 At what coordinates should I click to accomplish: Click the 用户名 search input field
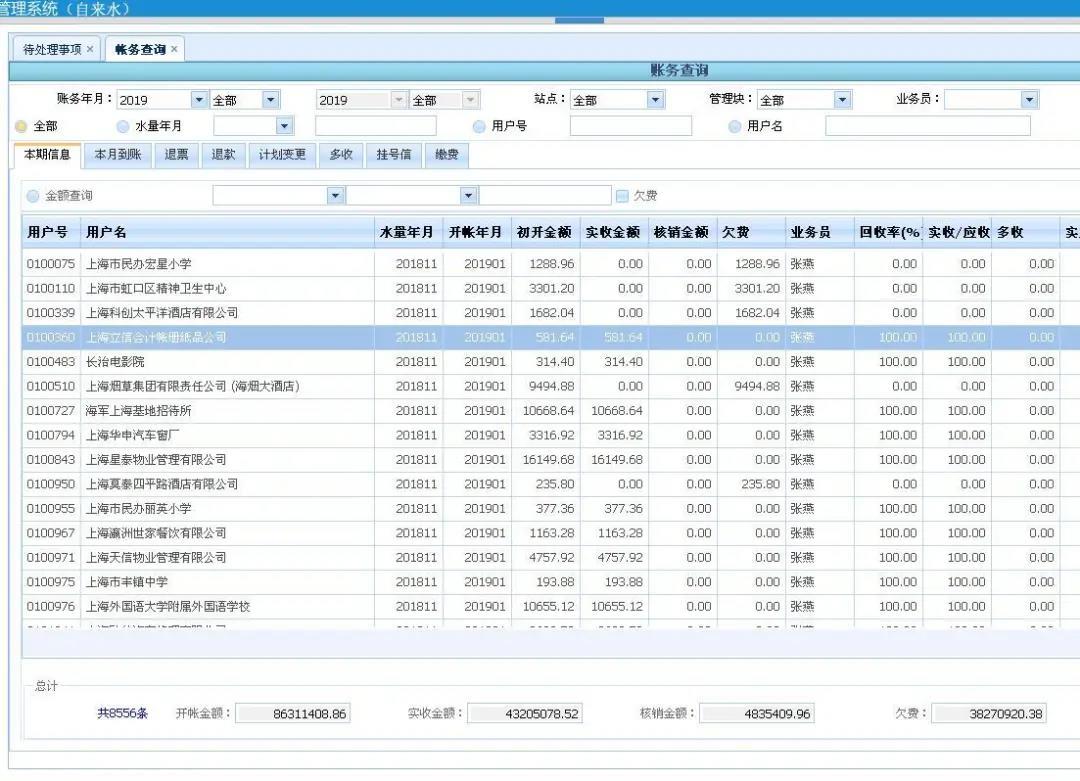coord(927,126)
